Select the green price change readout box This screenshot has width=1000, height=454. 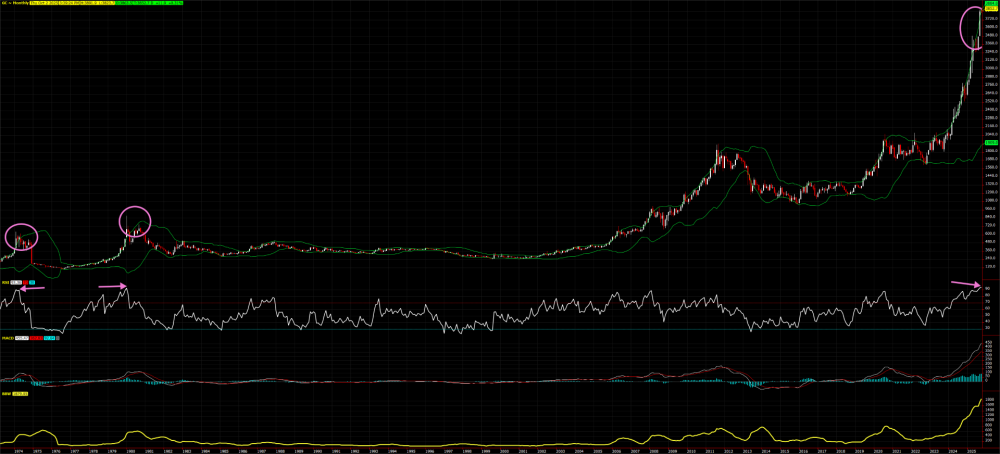[x=149, y=3]
